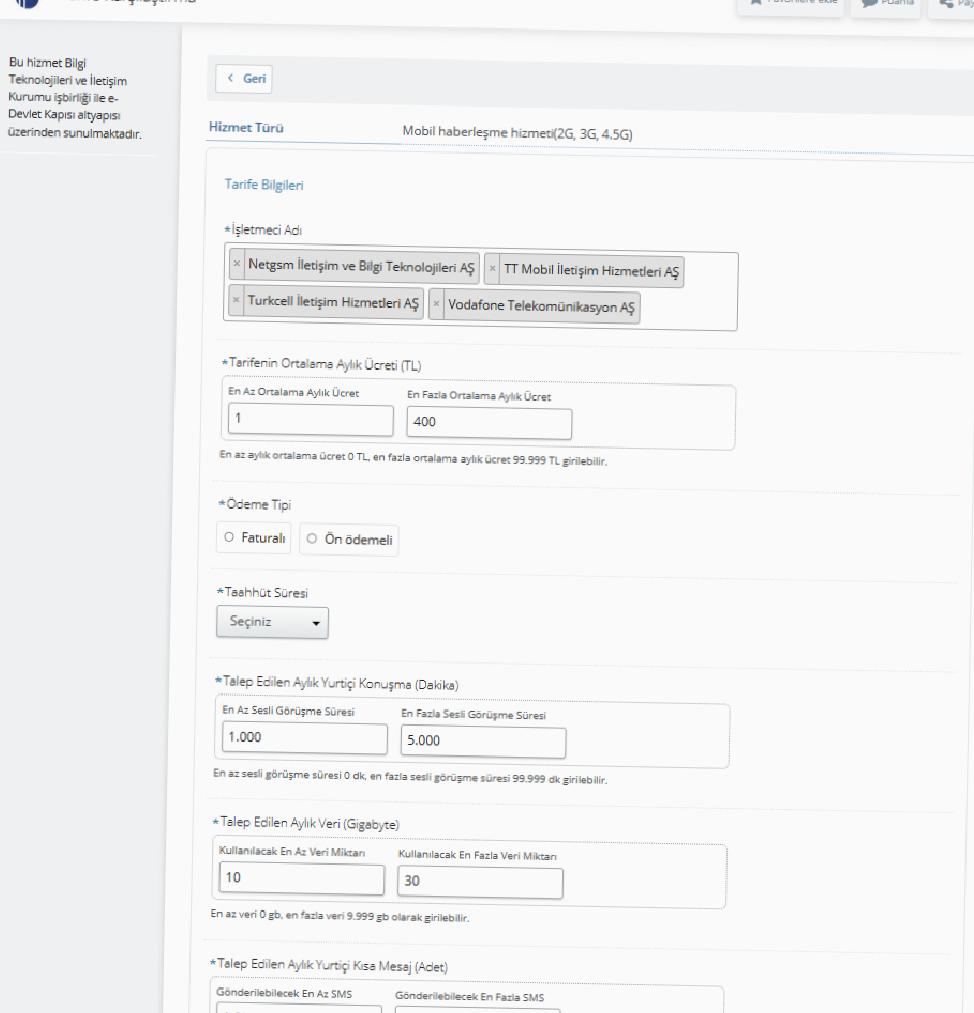974x1013 pixels.
Task: Select the En Az Sesli Görüşme Süresi input
Action: tap(305, 738)
